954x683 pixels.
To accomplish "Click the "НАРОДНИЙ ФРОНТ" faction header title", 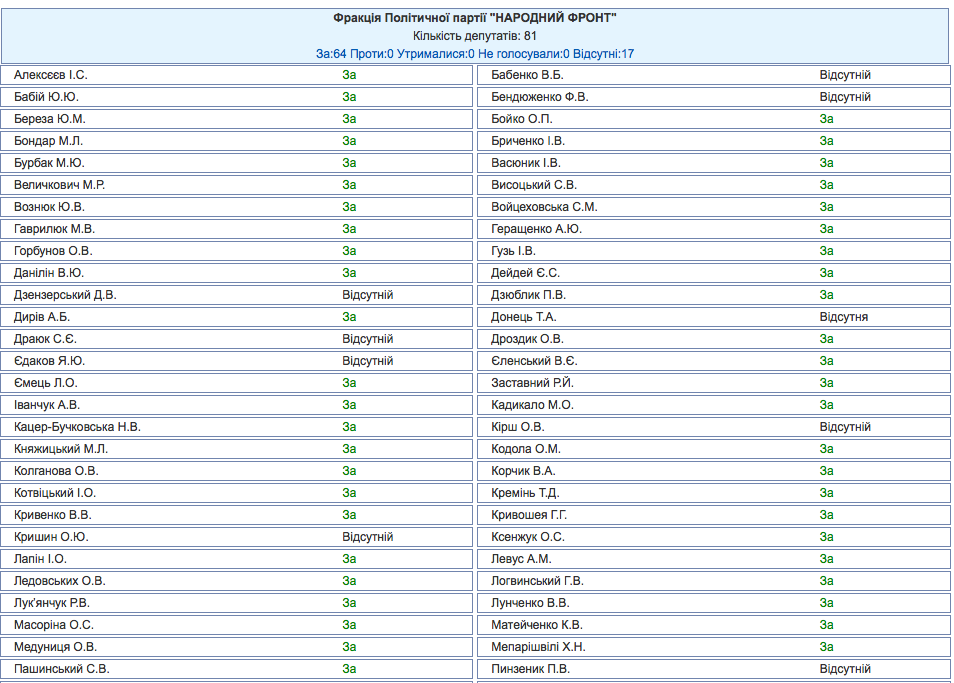I will coord(475,18).
